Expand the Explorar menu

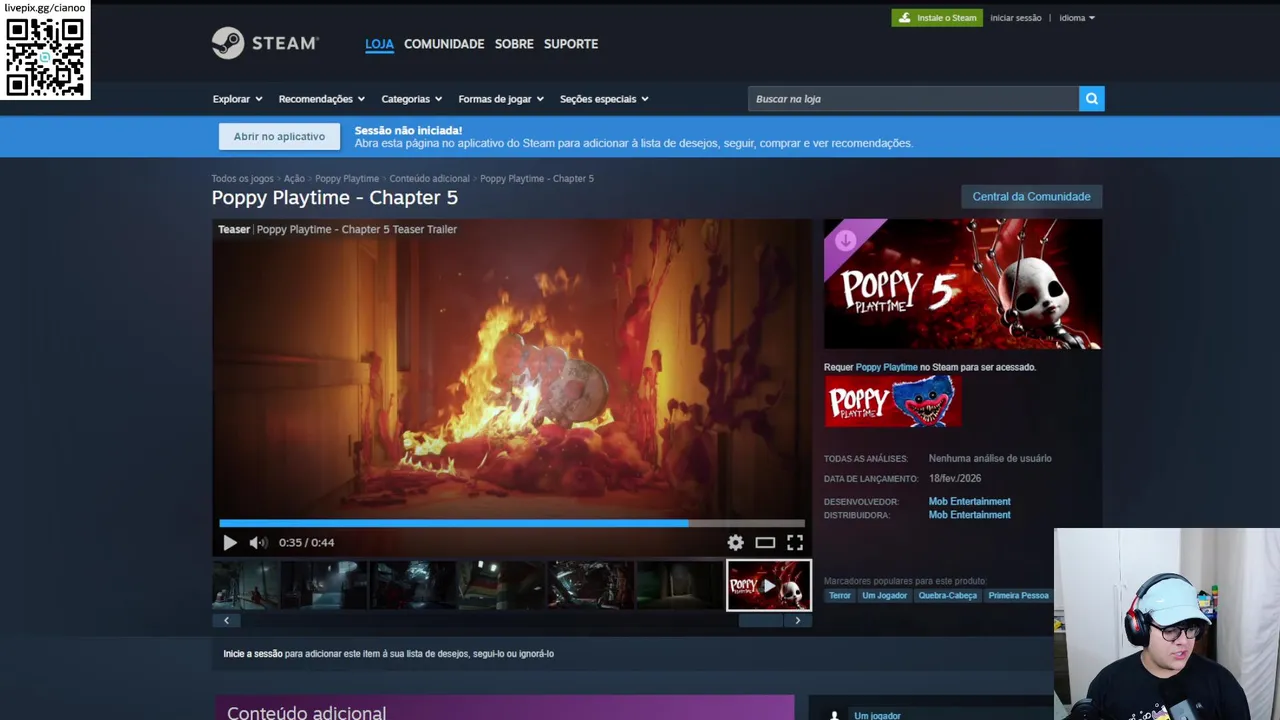click(237, 99)
